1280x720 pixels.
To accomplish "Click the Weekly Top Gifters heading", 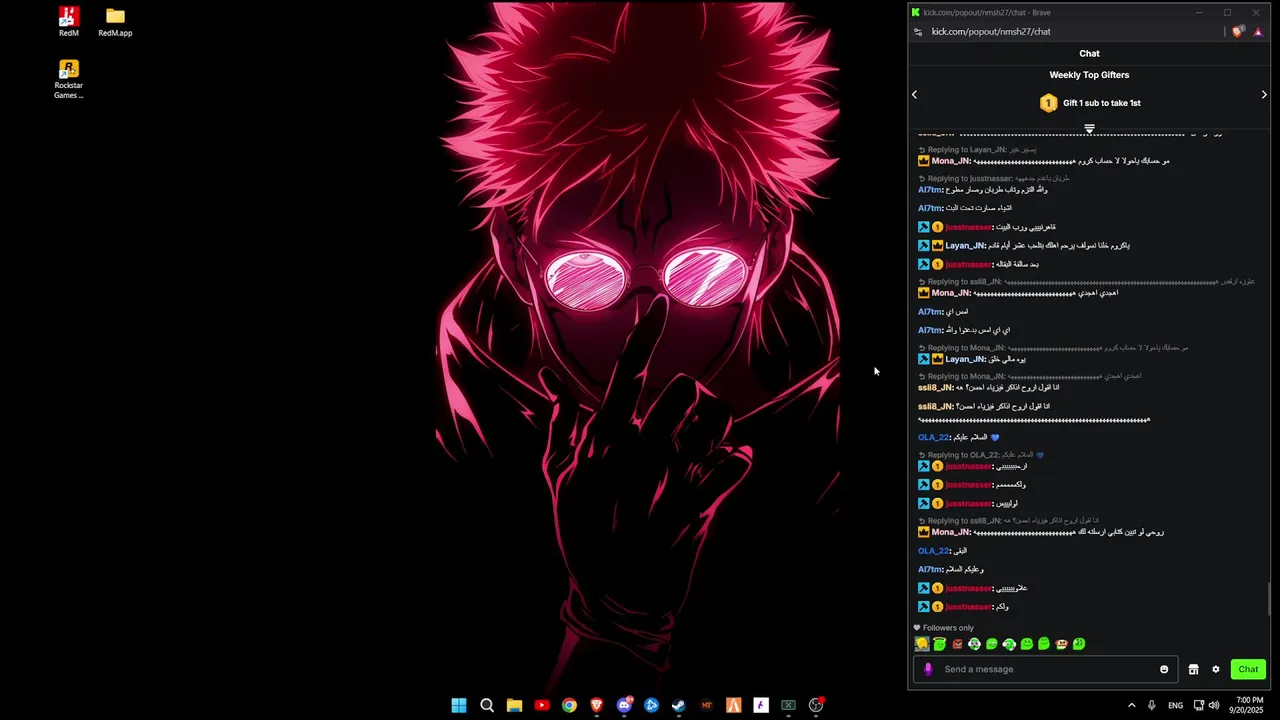I will click(1089, 75).
